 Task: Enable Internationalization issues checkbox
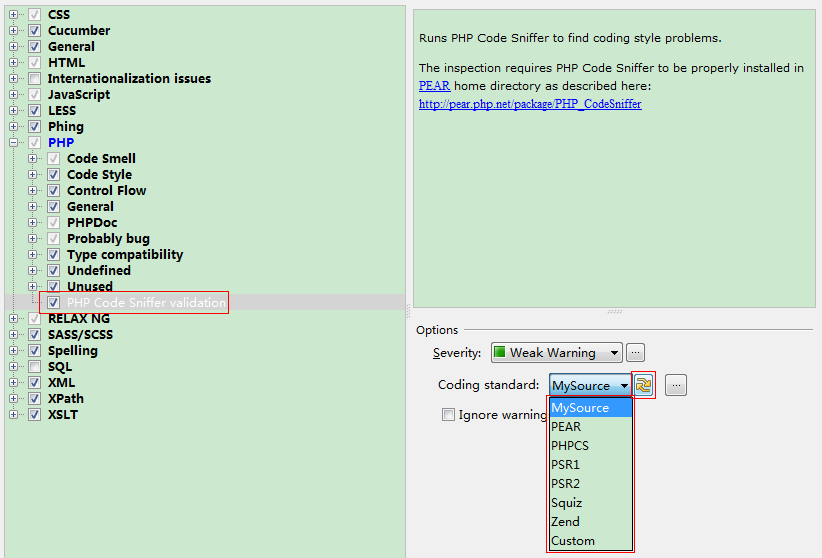coord(35,79)
